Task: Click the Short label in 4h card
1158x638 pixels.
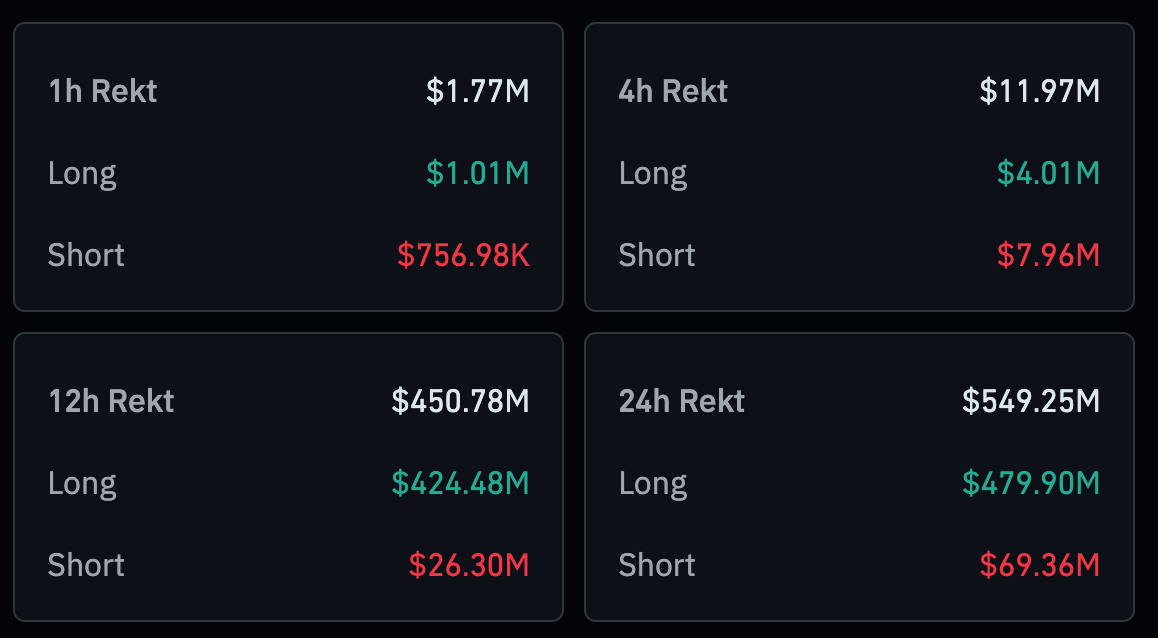Action: pos(657,255)
